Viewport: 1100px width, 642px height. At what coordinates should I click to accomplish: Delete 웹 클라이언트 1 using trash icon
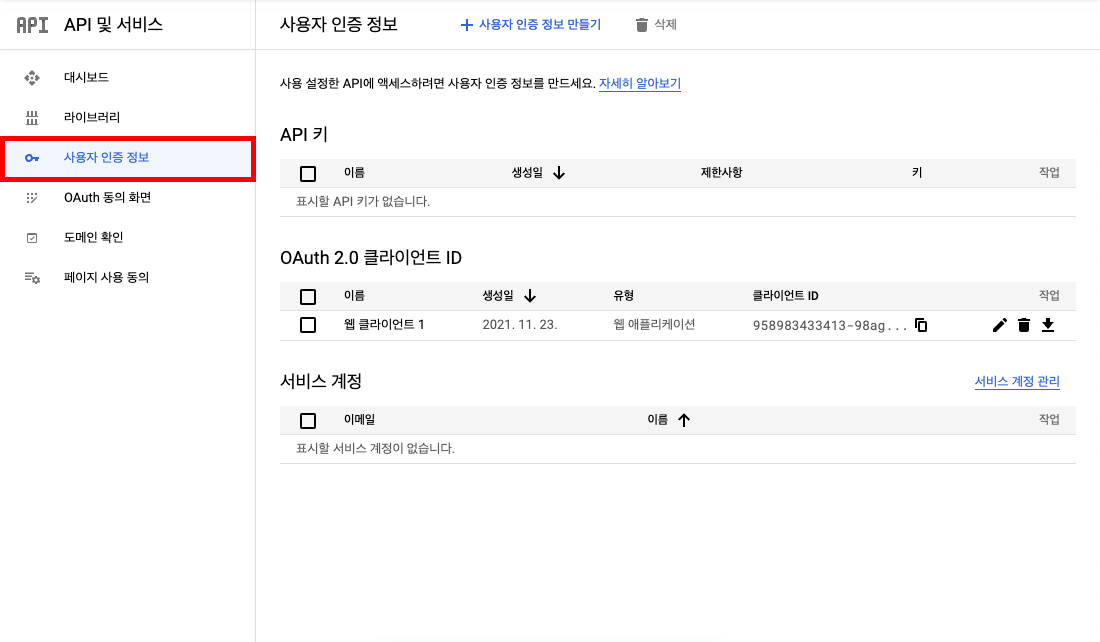(1023, 325)
